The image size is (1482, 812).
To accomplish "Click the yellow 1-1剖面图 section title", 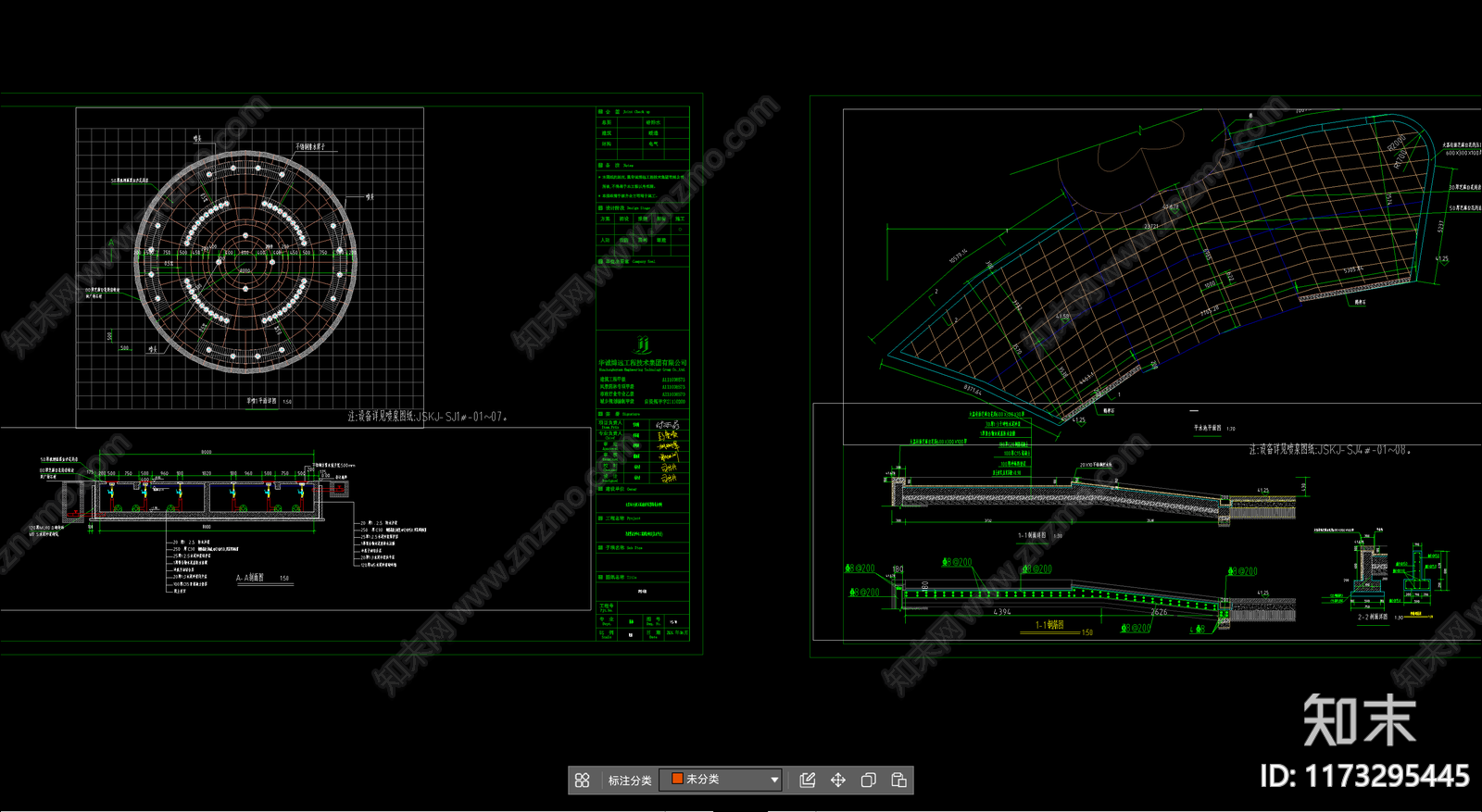I will (x=1049, y=626).
